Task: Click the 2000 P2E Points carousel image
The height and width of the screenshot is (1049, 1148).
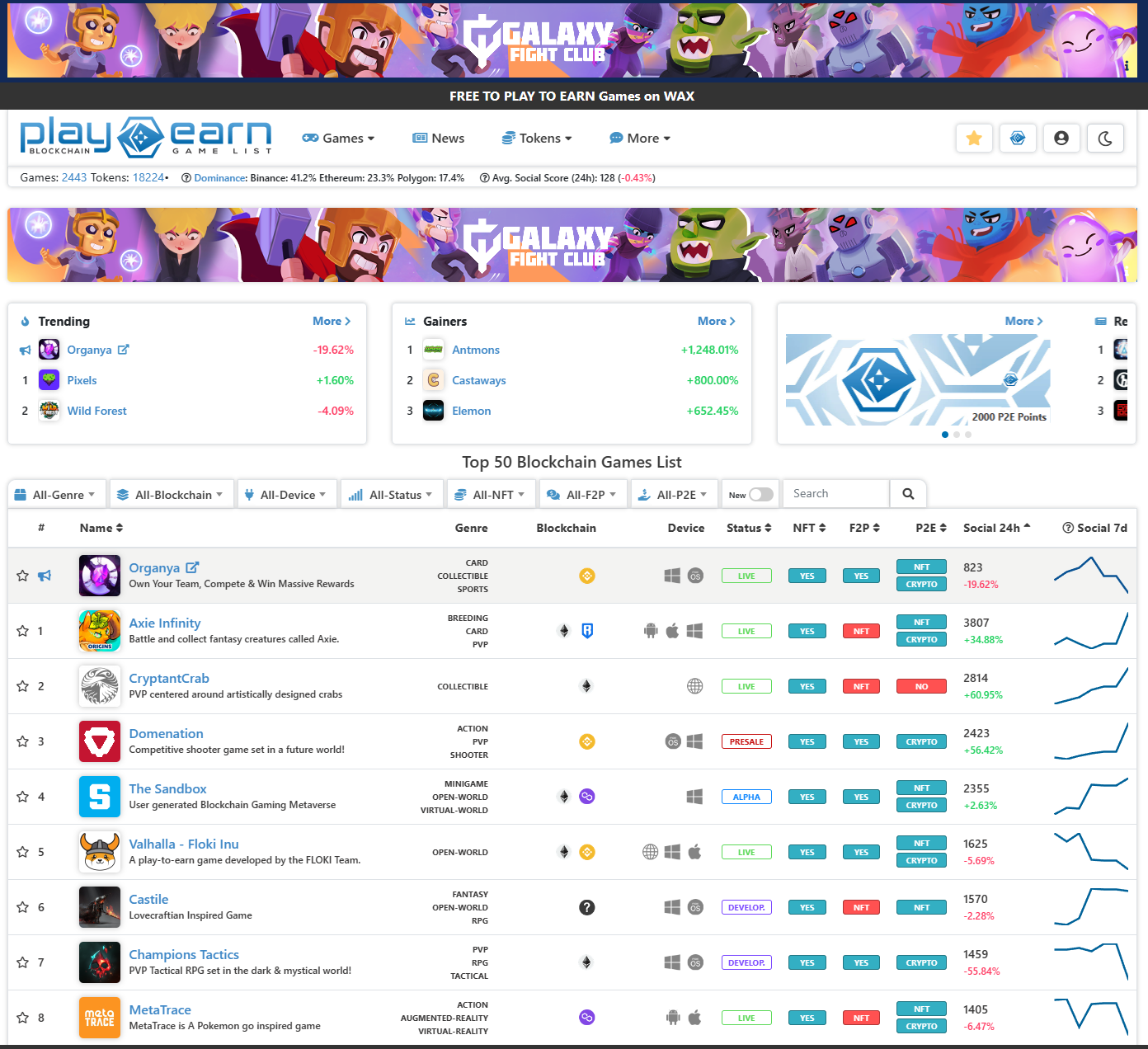Action: click(918, 380)
